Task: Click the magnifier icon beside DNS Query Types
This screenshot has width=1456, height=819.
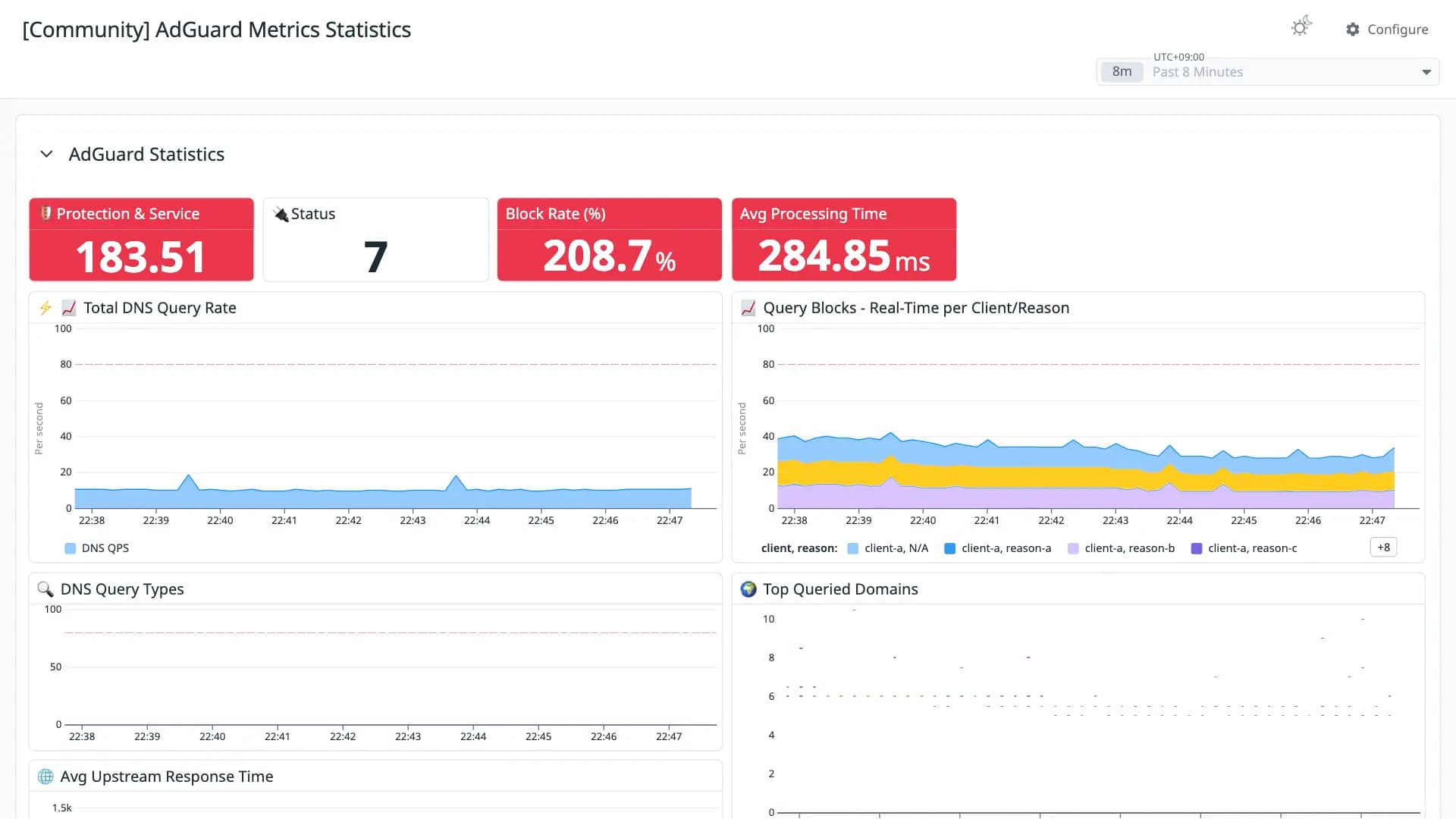Action: pos(45,589)
